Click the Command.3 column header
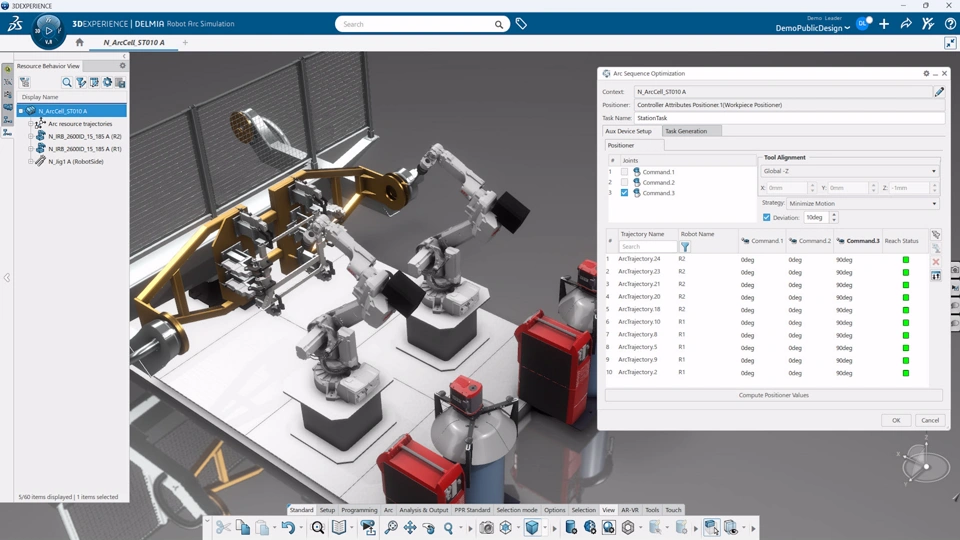This screenshot has height=540, width=960. coord(859,241)
